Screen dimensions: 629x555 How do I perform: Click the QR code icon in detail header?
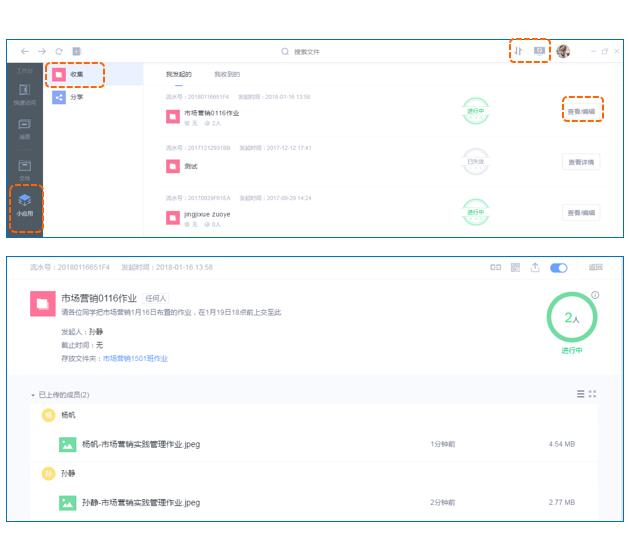(x=515, y=268)
